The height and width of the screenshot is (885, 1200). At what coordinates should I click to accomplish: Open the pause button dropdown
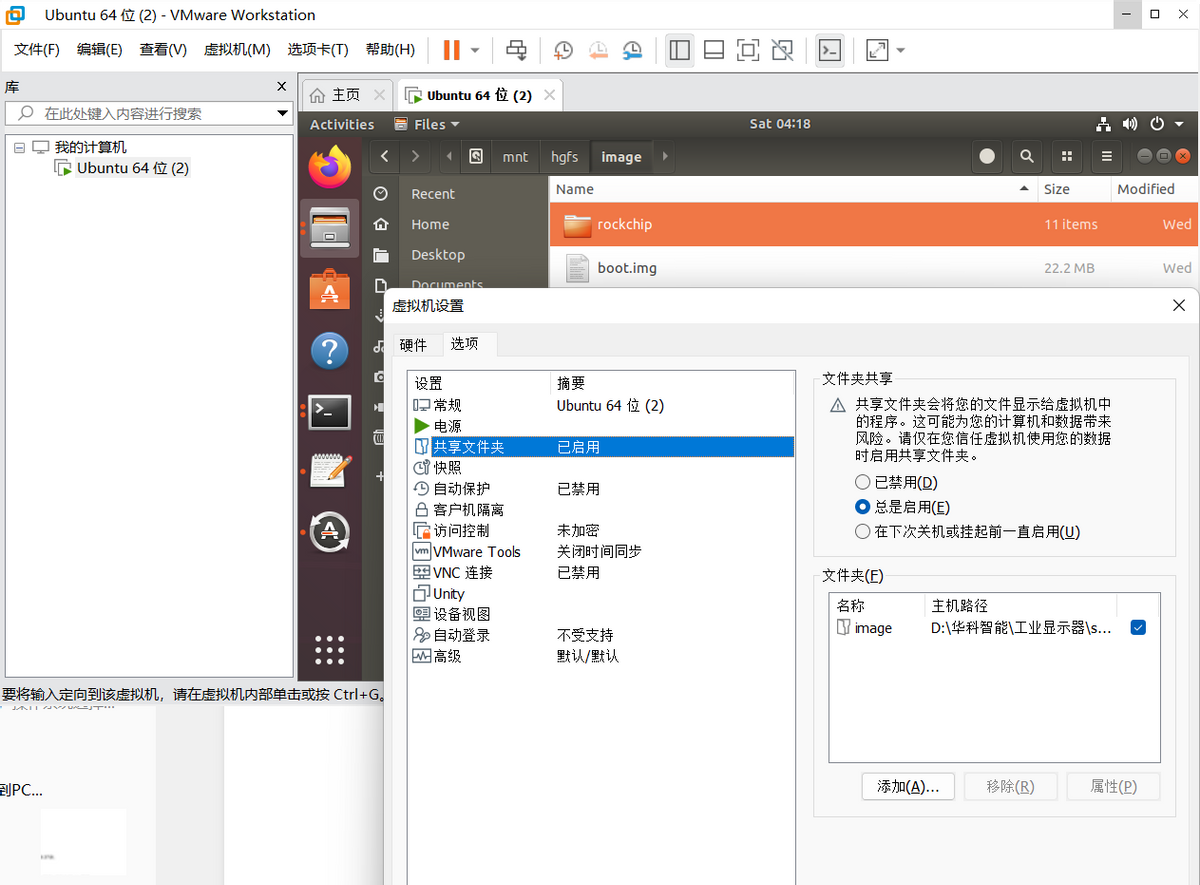pyautogui.click(x=476, y=50)
